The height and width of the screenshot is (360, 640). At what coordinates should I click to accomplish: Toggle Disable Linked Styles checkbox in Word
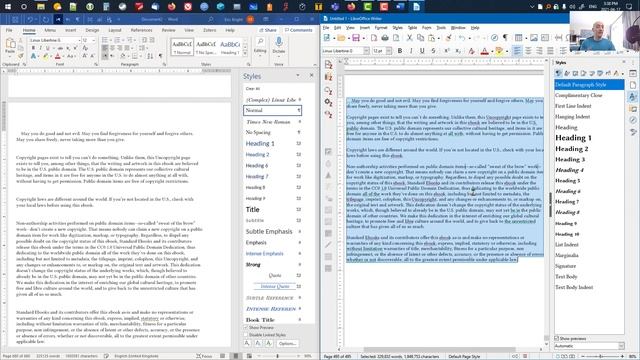click(246, 335)
